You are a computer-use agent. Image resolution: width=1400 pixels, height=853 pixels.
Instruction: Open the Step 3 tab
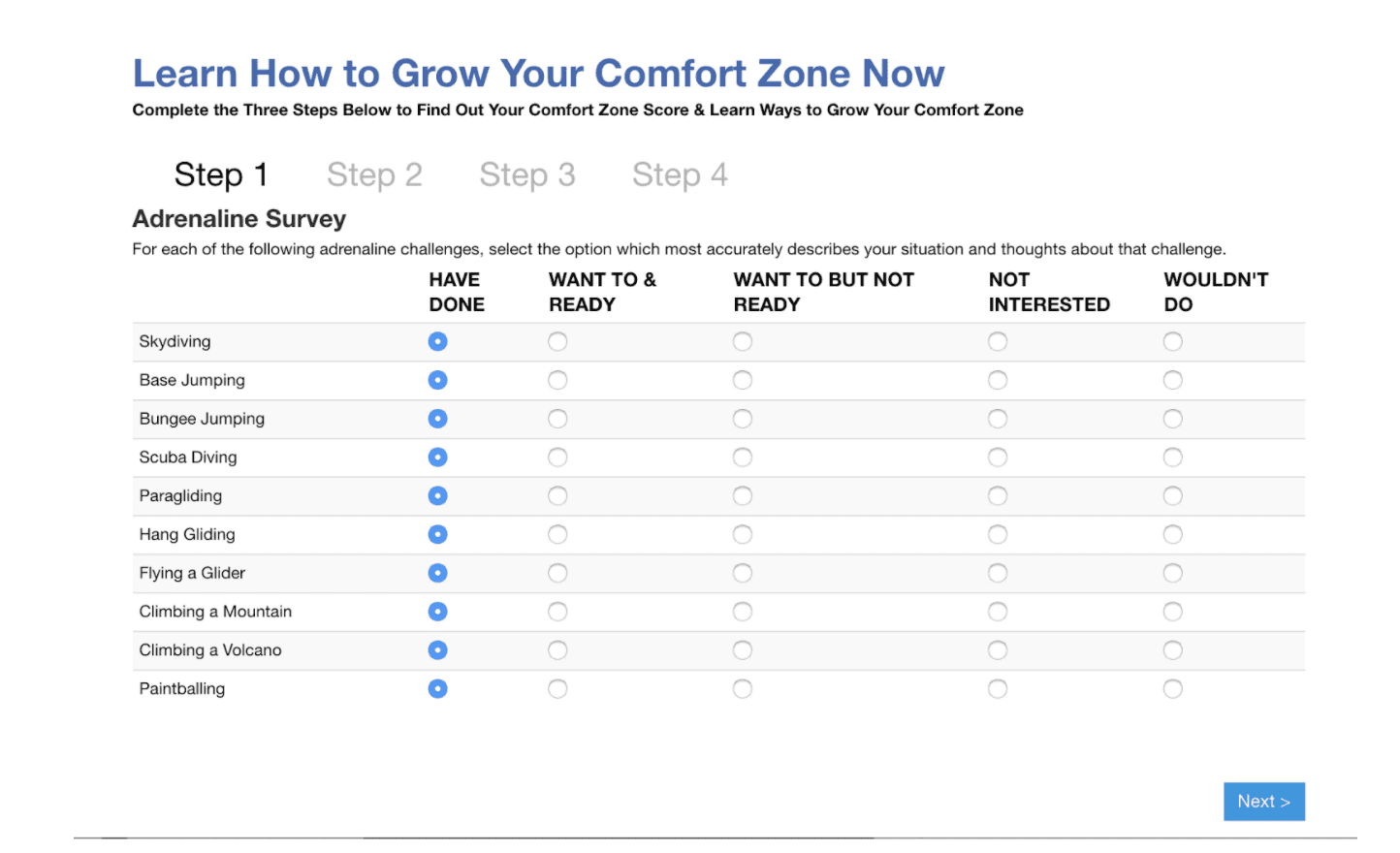527,174
